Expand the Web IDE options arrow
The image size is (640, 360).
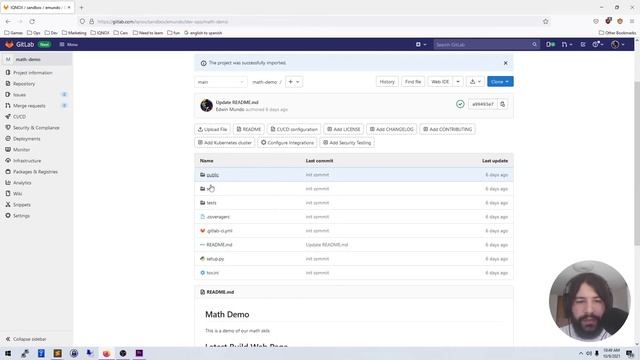point(458,82)
